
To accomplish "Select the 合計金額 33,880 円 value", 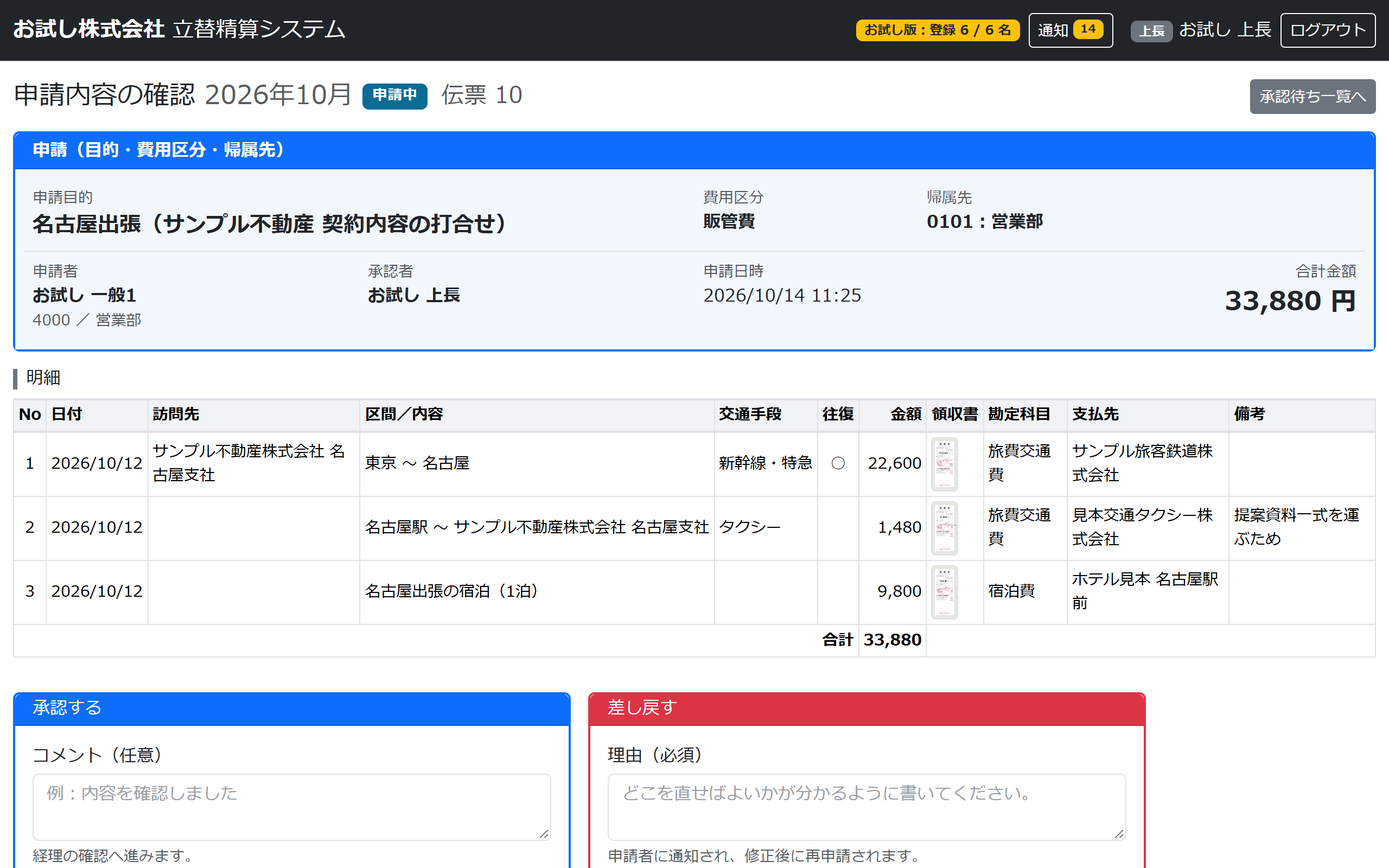I will click(1290, 301).
